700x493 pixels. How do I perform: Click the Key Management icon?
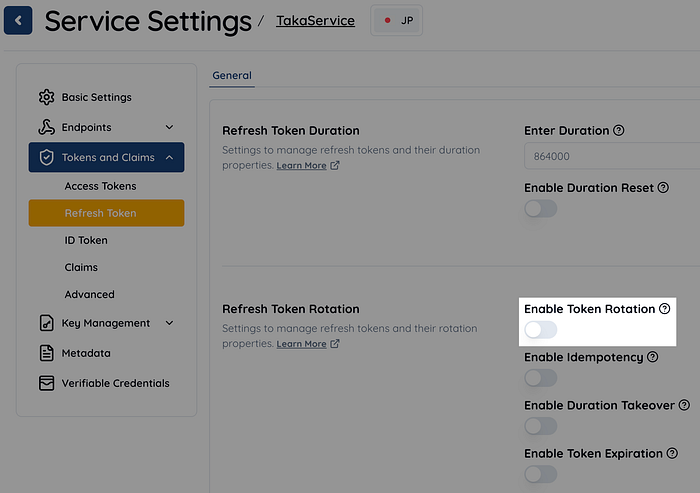click(46, 323)
